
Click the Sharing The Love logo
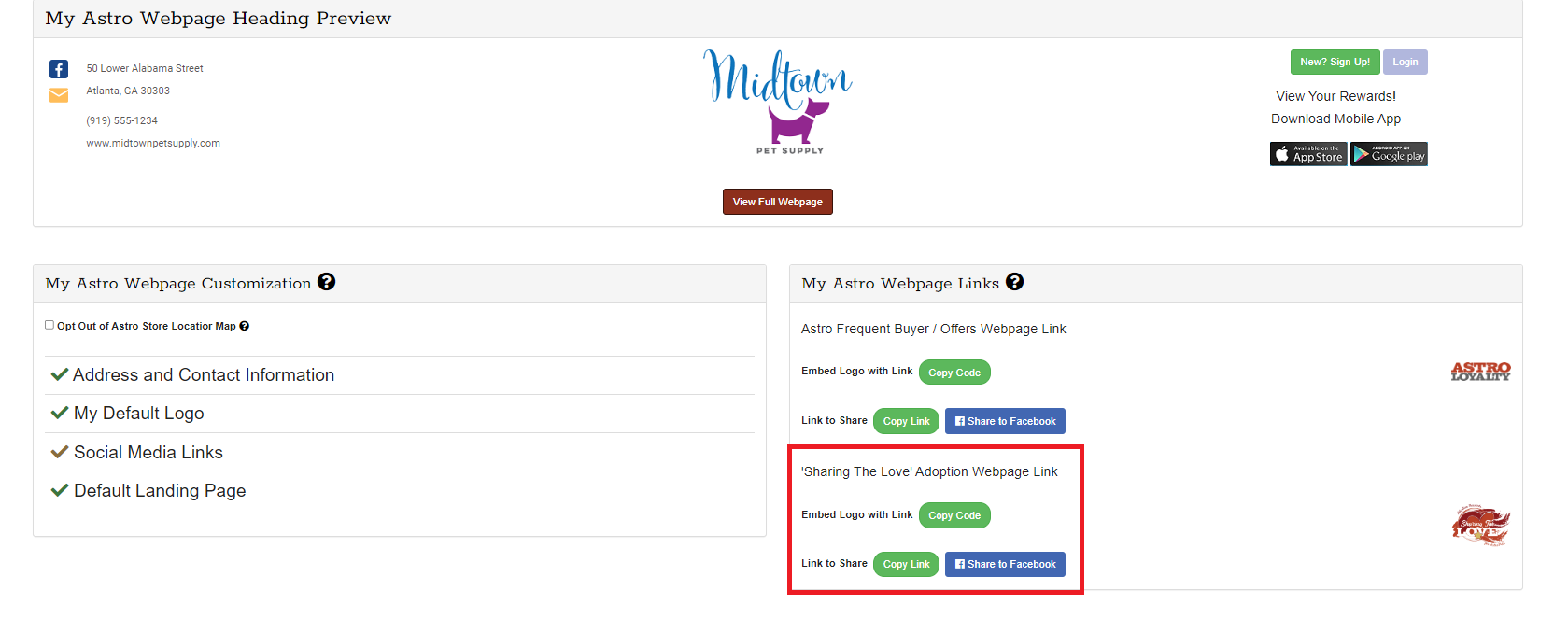tap(1480, 525)
